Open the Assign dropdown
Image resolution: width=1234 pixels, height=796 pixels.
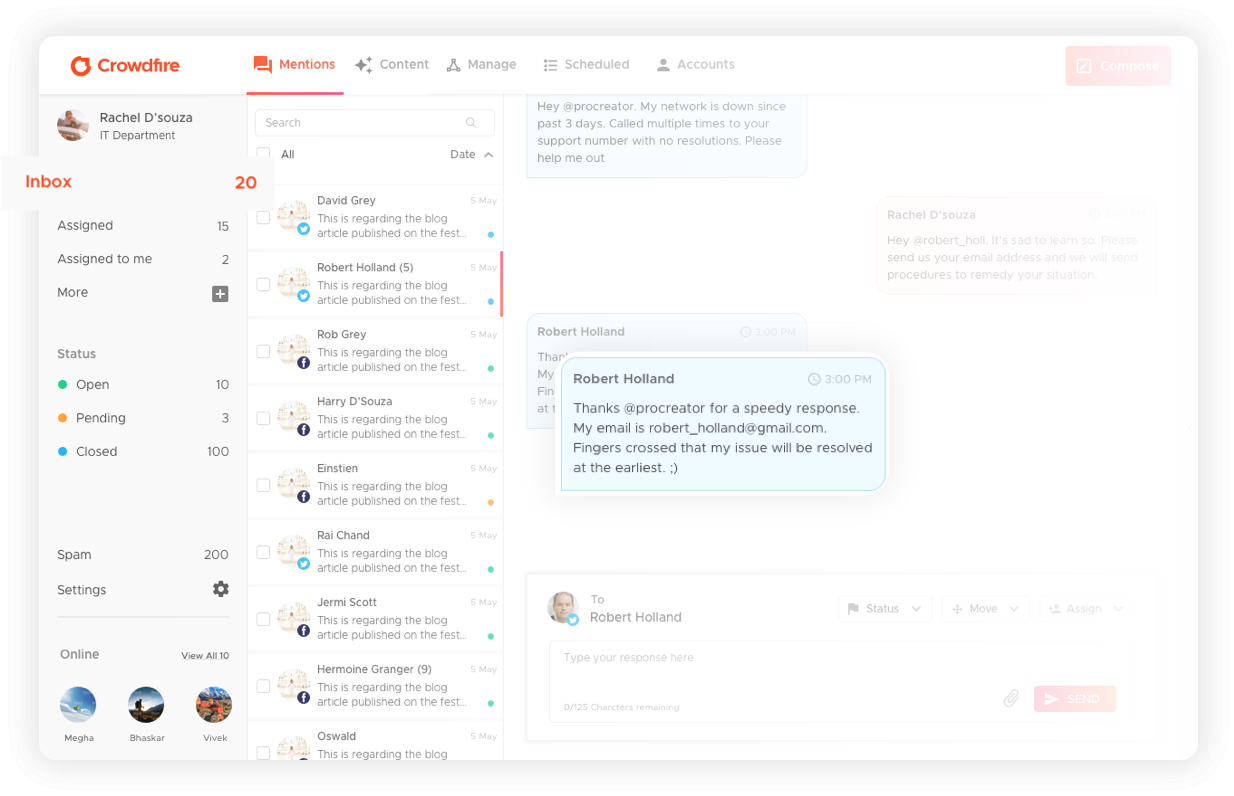(1084, 609)
